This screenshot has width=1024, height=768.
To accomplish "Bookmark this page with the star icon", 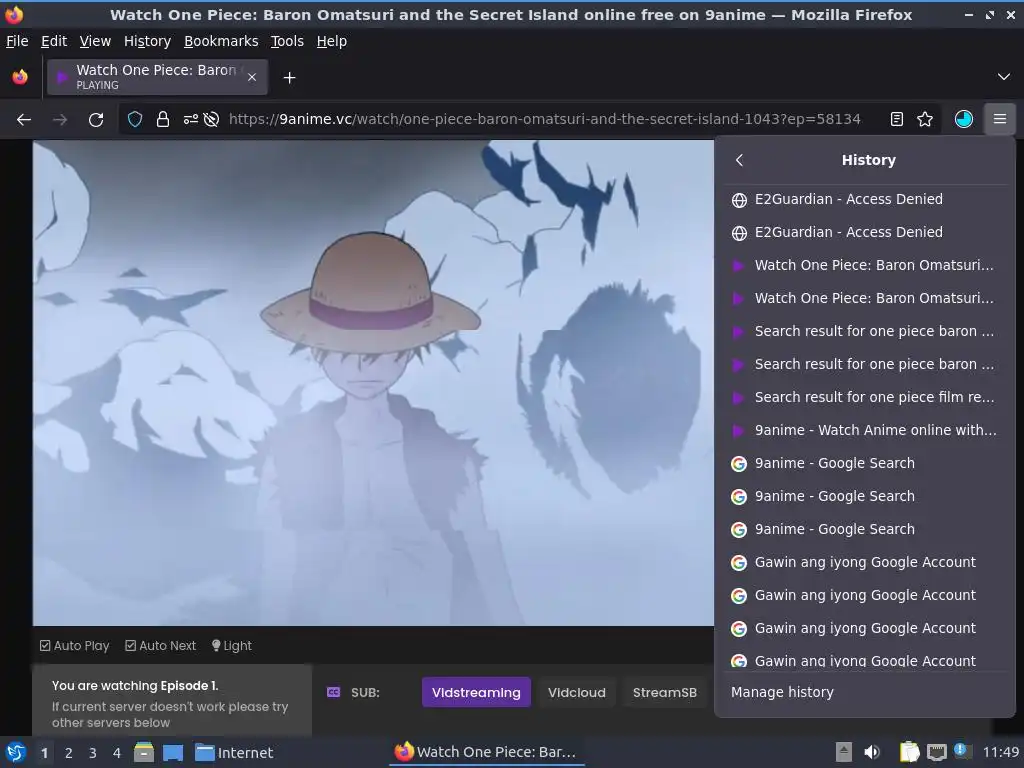I will (925, 120).
